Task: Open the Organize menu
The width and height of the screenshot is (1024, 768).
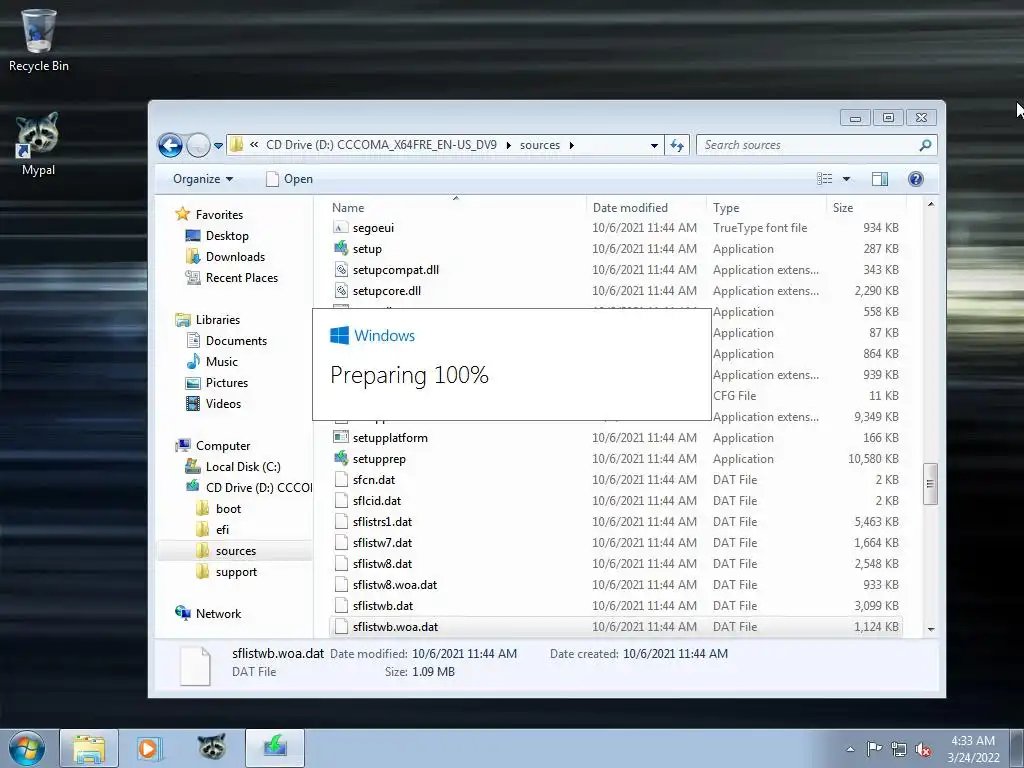Action: tap(203, 179)
